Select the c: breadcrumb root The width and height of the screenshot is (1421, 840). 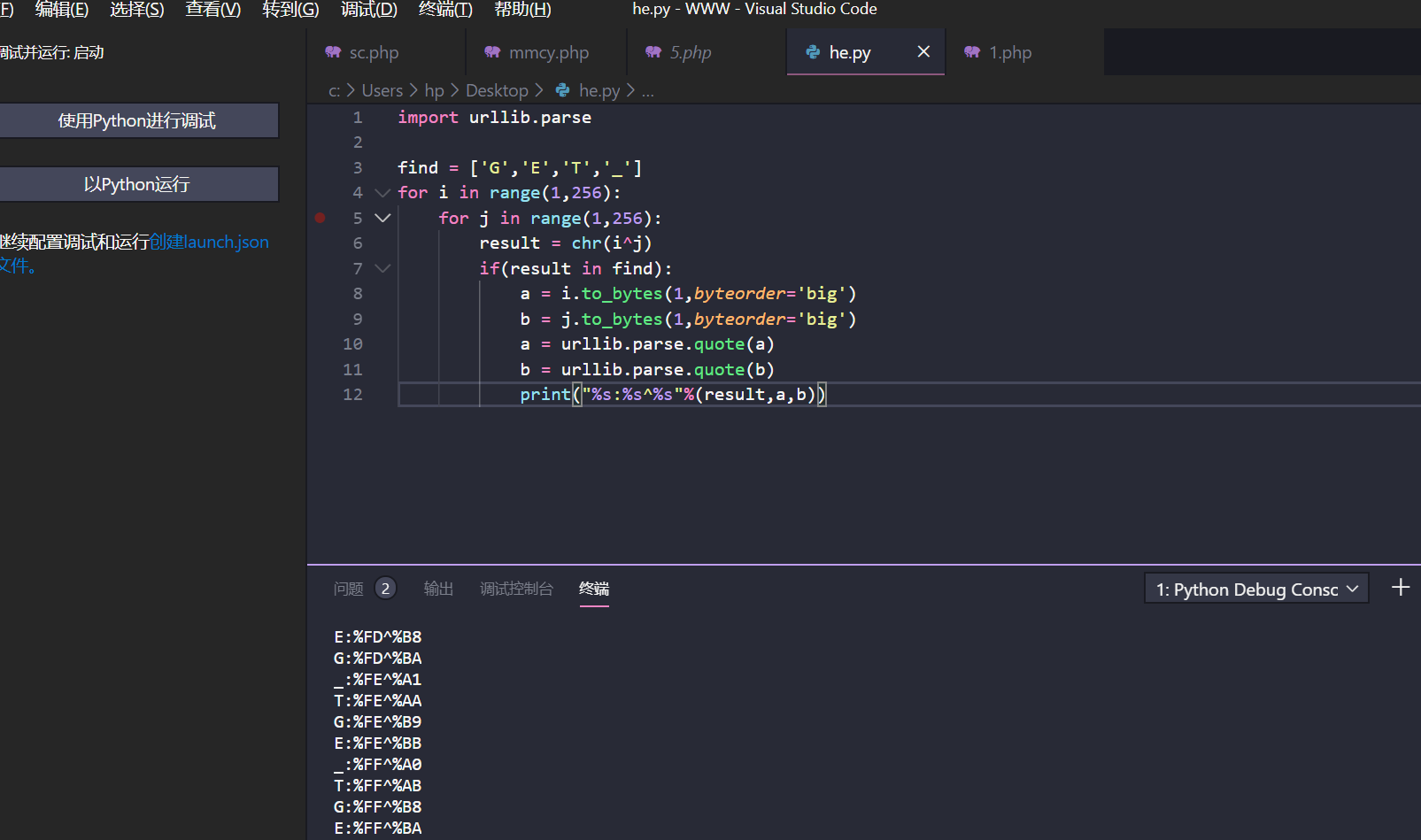coord(334,90)
